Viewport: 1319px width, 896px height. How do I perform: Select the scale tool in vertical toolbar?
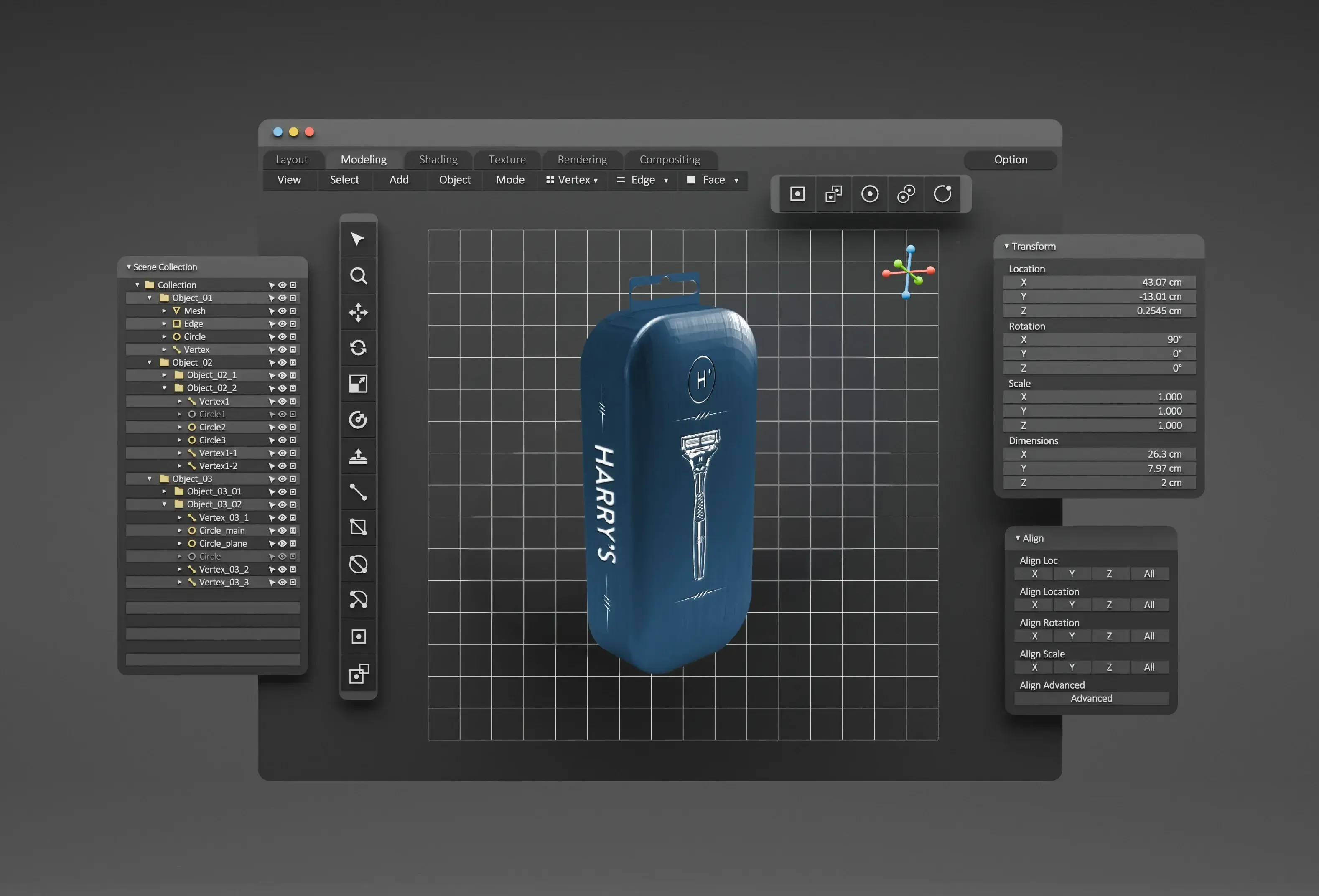click(358, 384)
